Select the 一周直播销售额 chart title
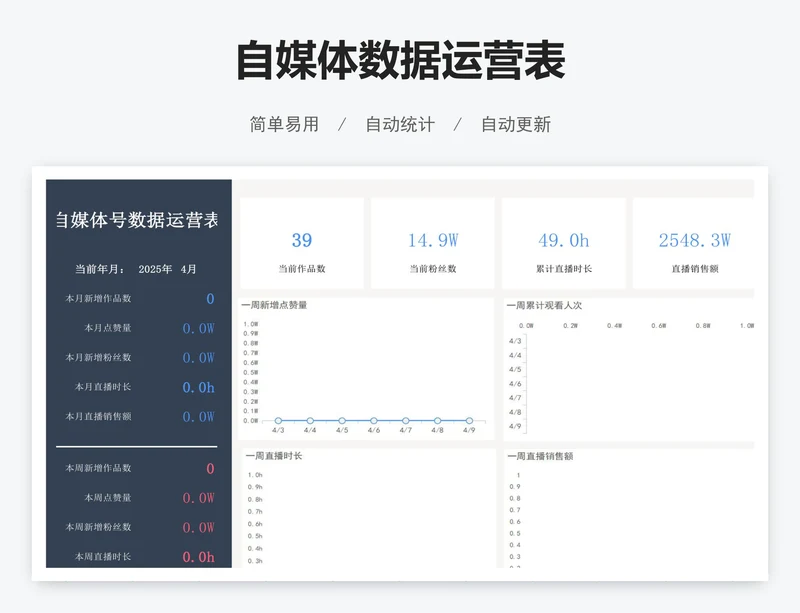This screenshot has height=613, width=800. 541,456
